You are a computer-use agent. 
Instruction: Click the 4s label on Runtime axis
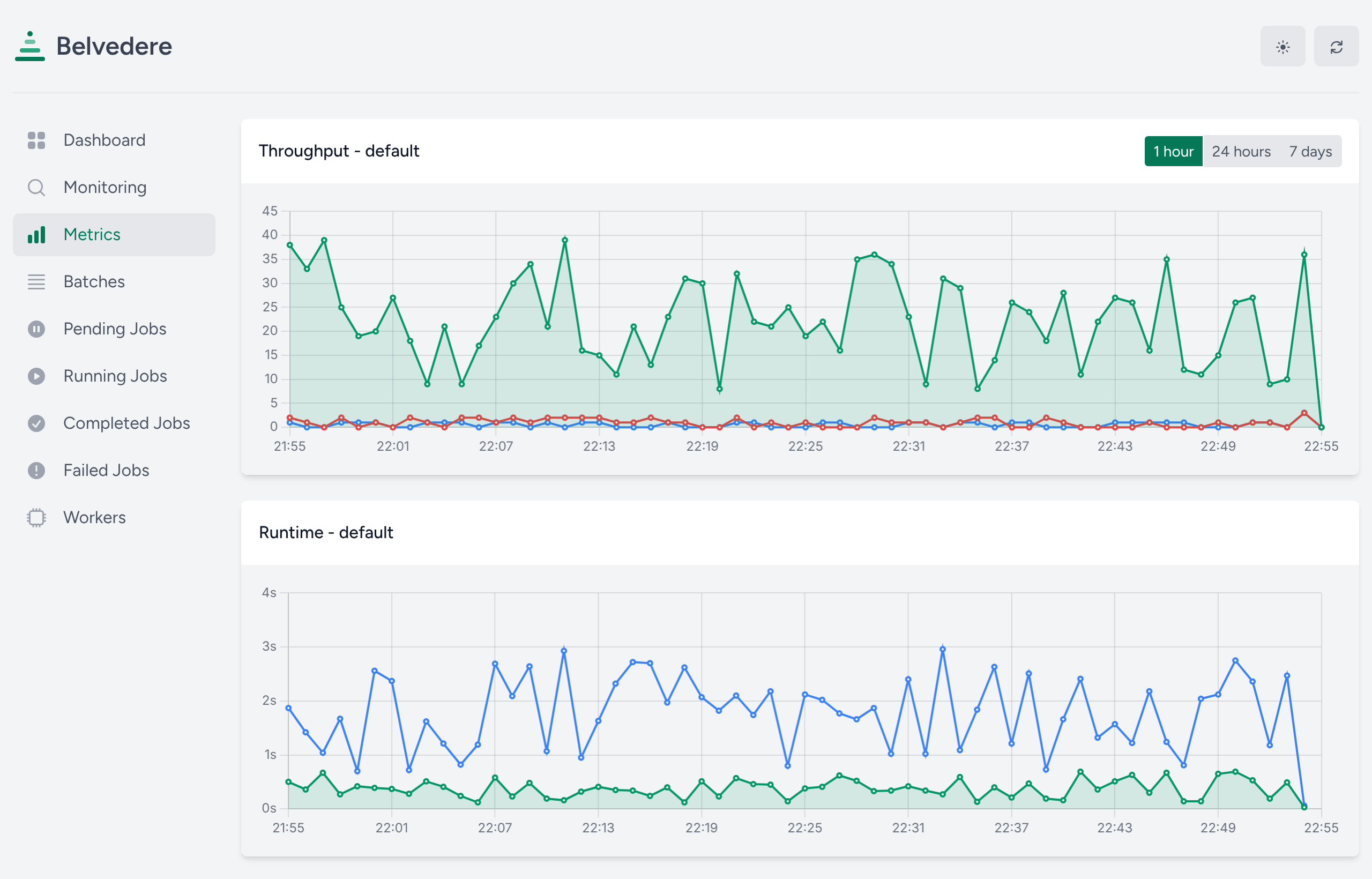(x=270, y=593)
